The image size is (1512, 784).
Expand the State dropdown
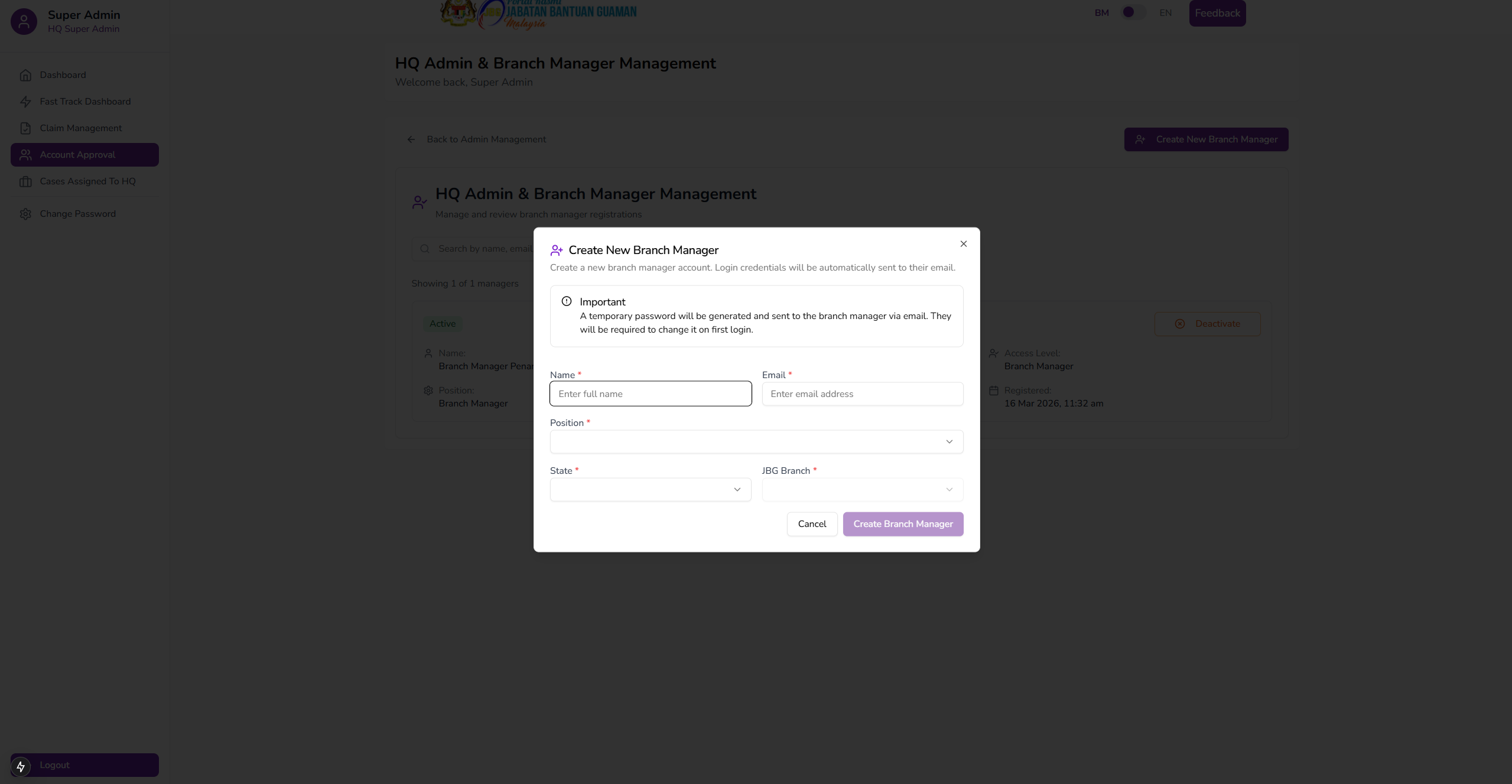click(x=650, y=490)
